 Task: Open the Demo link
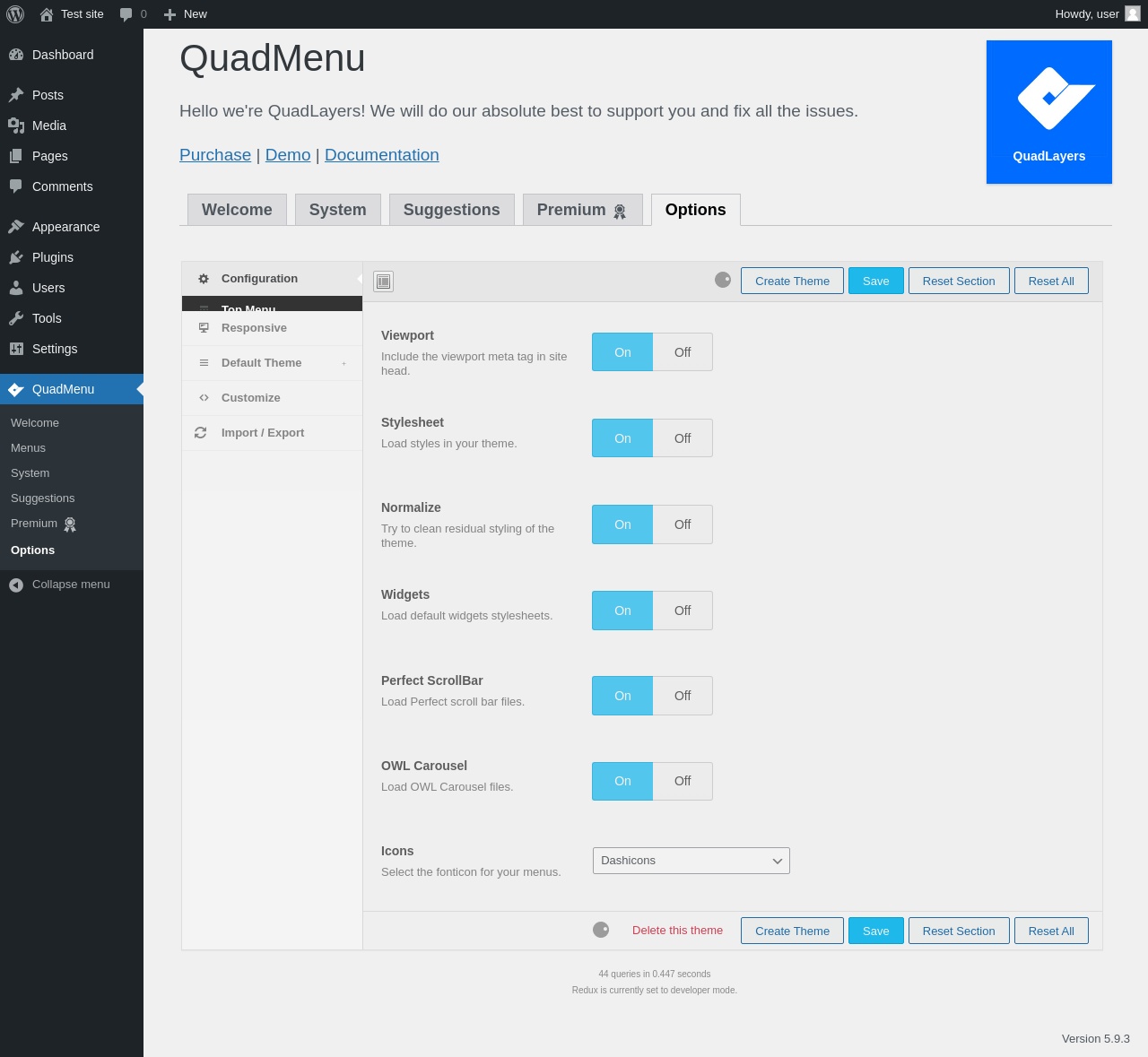288,155
